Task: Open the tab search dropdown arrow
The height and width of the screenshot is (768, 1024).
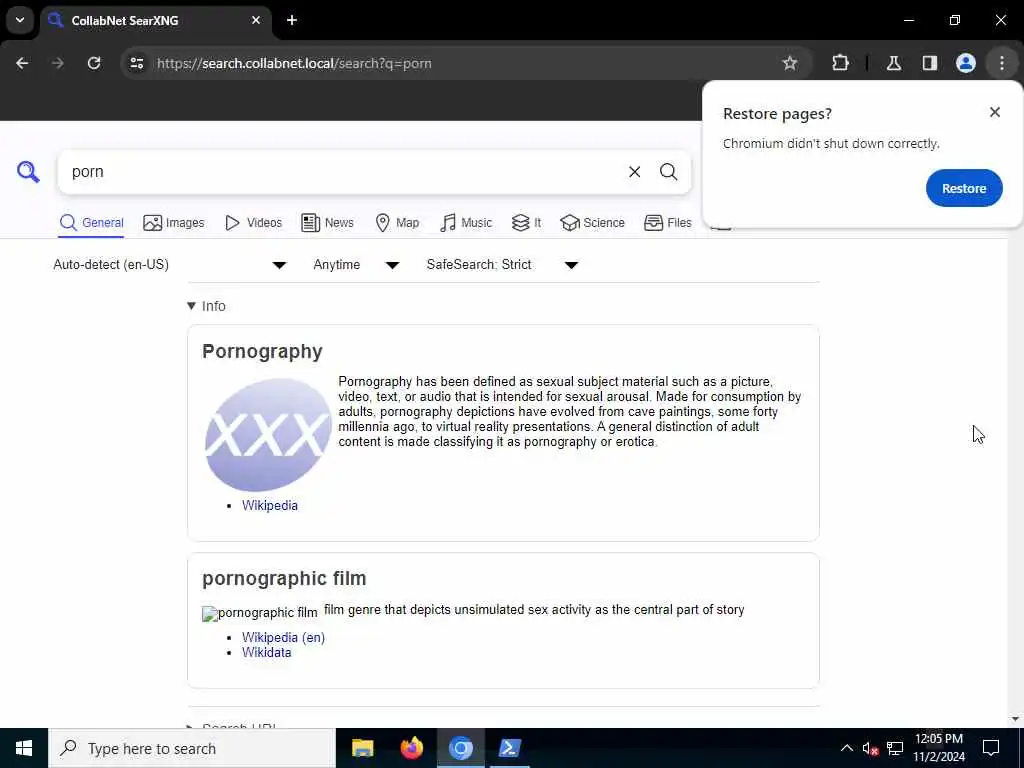Action: coord(20,20)
